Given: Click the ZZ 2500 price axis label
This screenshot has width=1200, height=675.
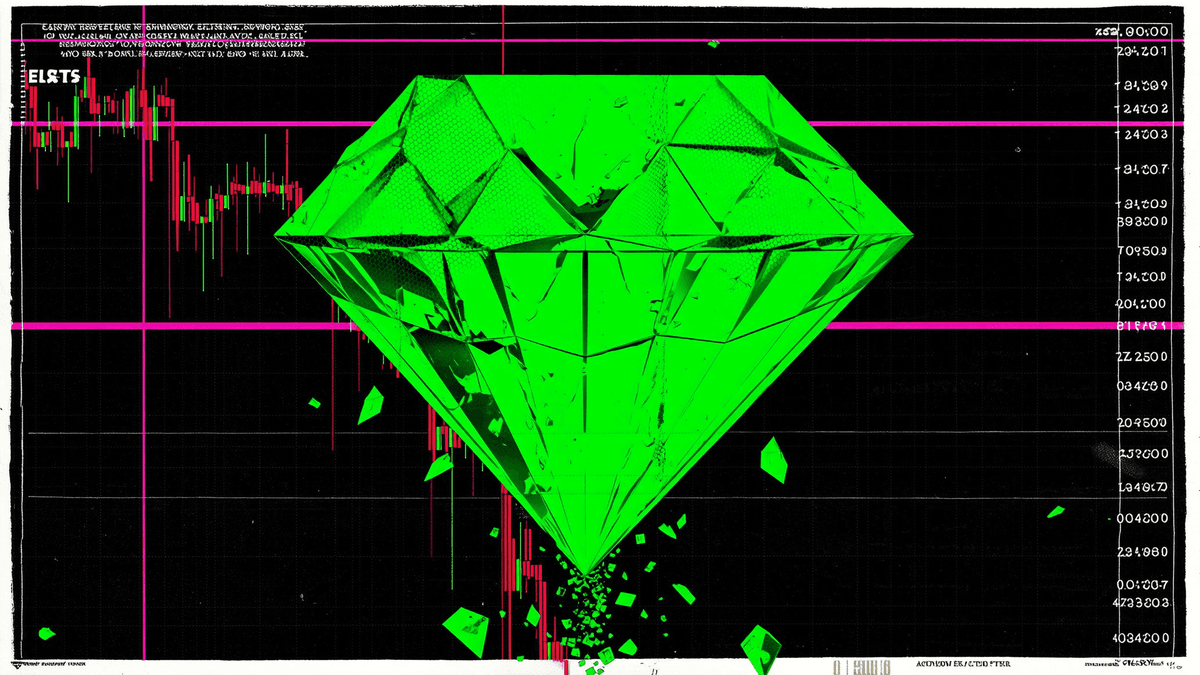Looking at the screenshot, I should click(1141, 357).
